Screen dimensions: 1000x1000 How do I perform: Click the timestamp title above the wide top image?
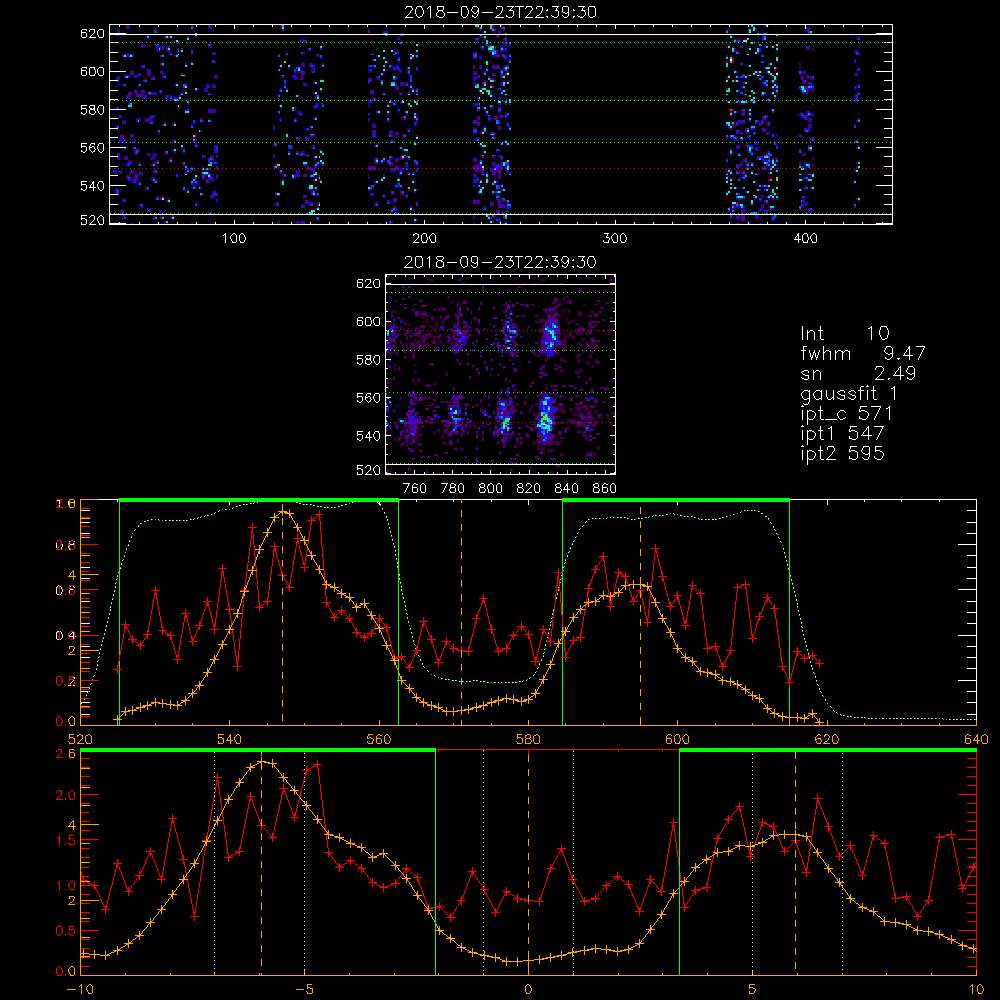(x=501, y=12)
